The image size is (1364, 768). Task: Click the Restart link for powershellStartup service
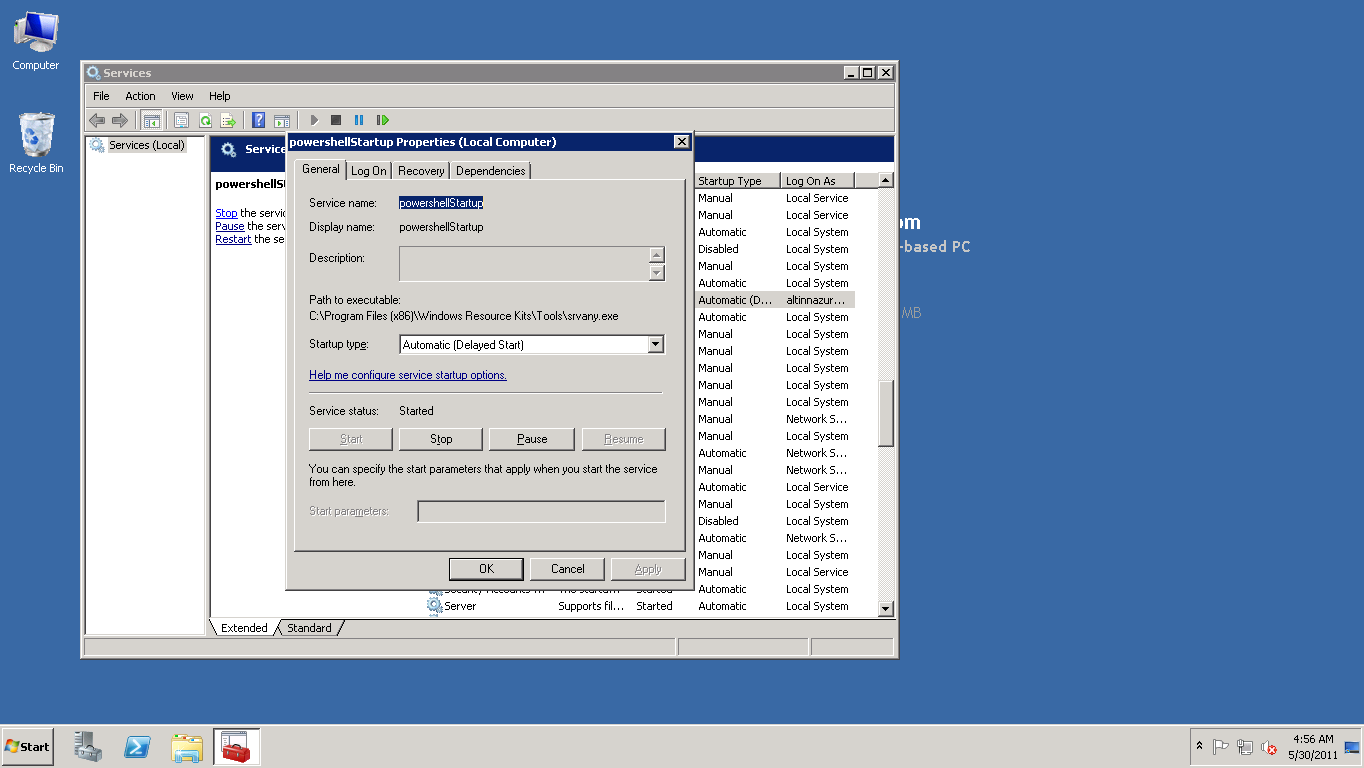point(233,239)
